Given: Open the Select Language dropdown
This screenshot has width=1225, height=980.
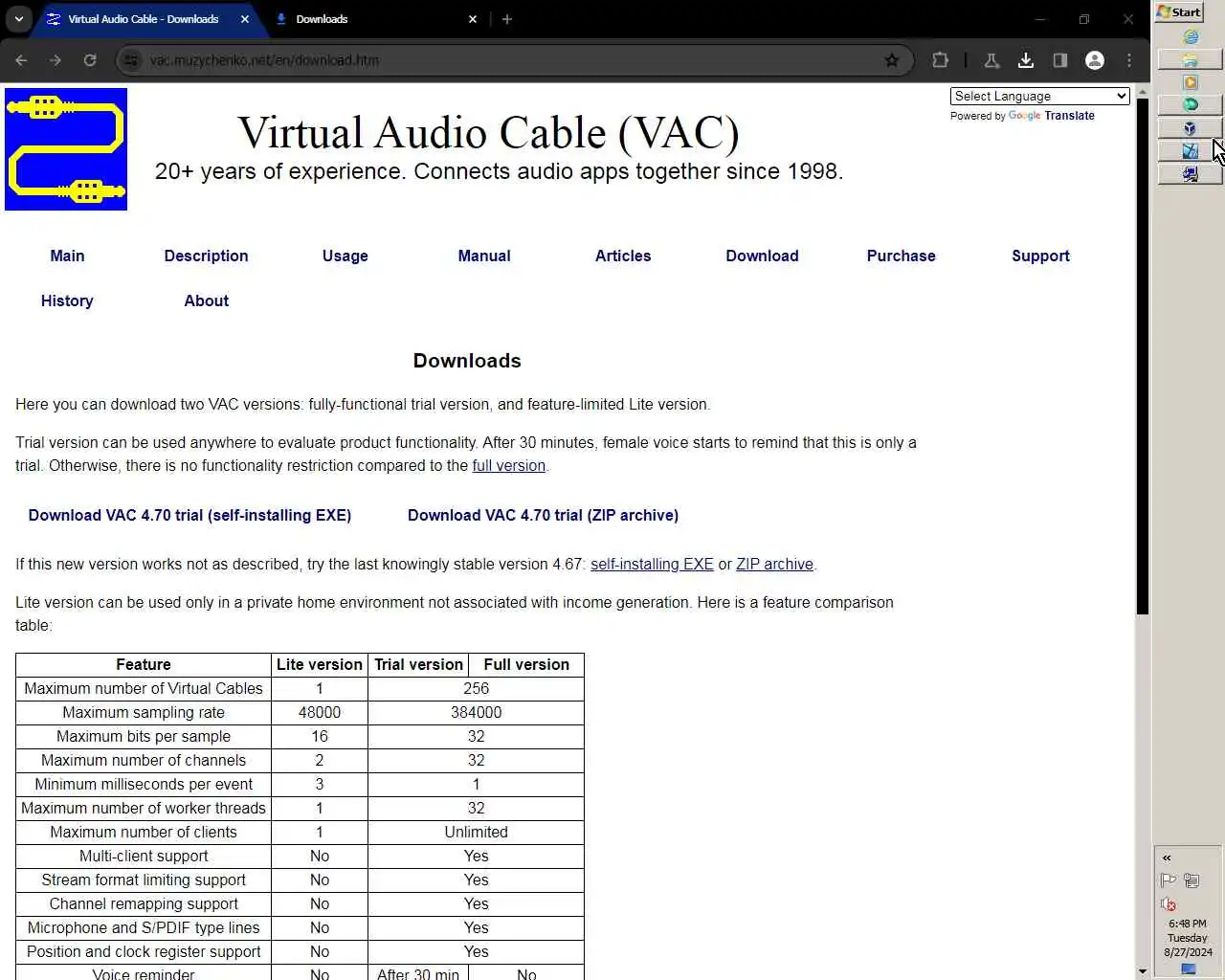Looking at the screenshot, I should click(x=1039, y=96).
